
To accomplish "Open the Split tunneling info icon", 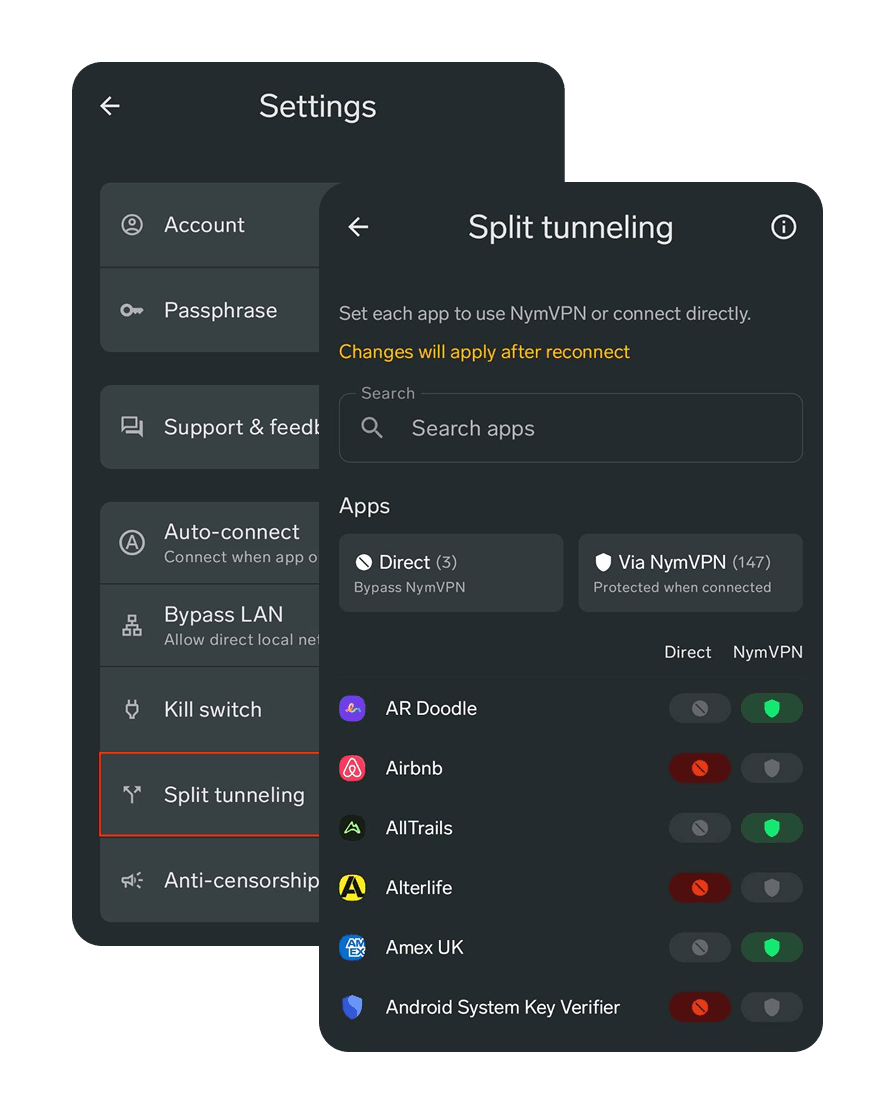I will tap(784, 227).
